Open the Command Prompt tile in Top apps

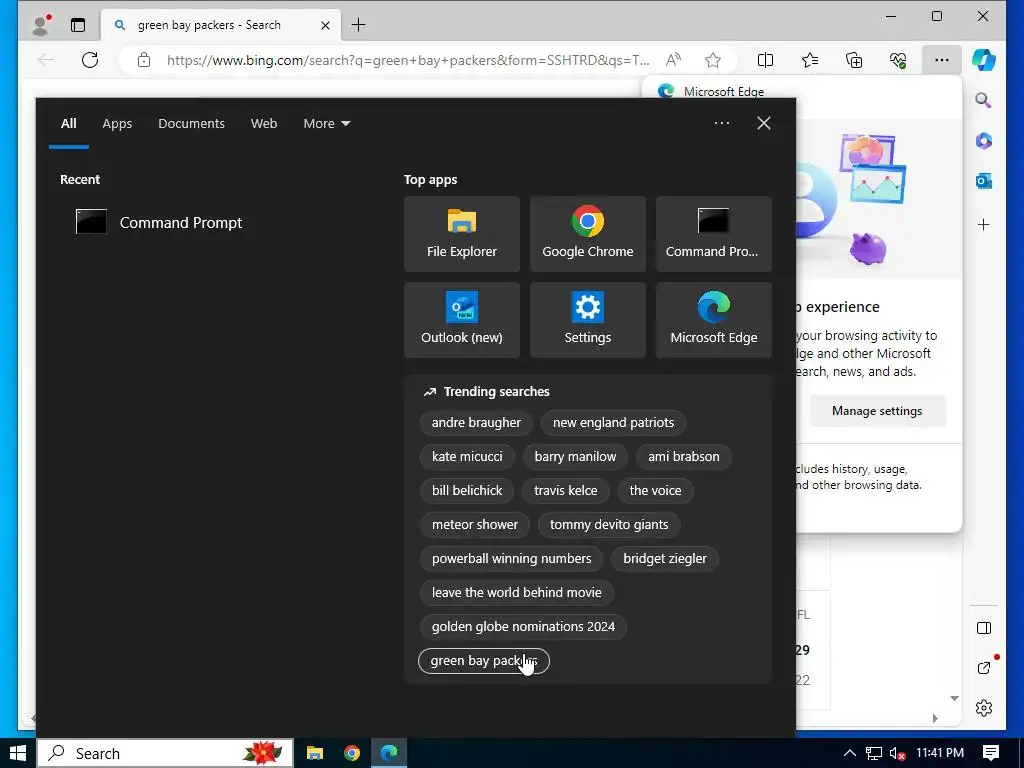click(714, 234)
